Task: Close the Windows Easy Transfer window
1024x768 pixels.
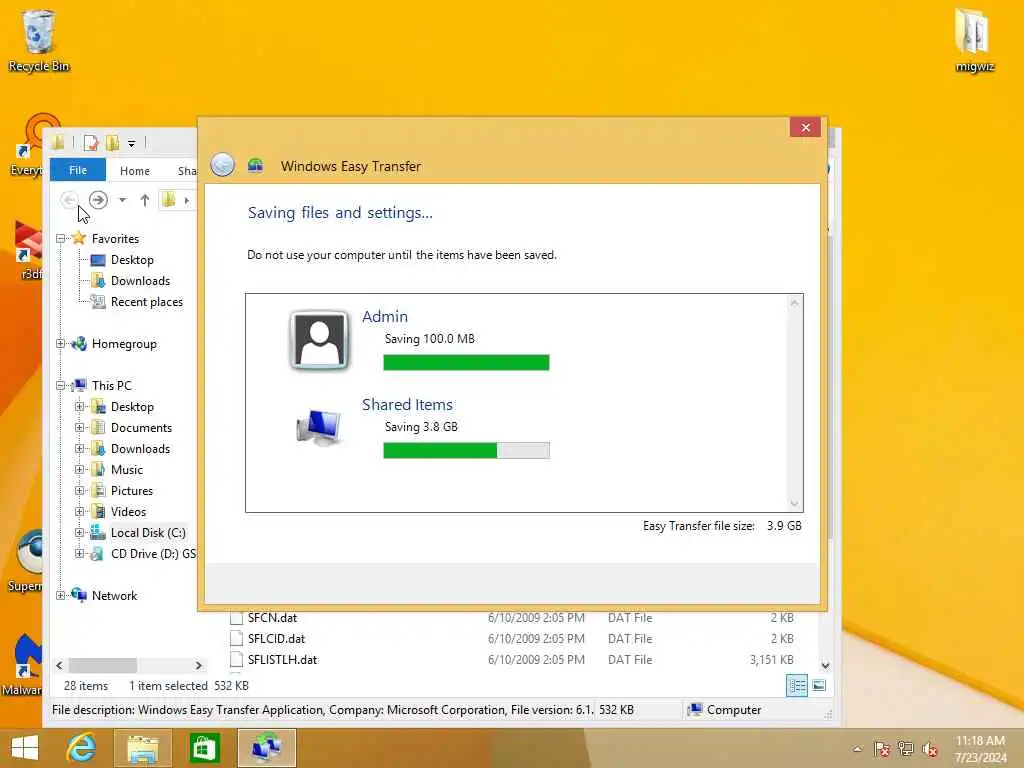Action: point(805,127)
